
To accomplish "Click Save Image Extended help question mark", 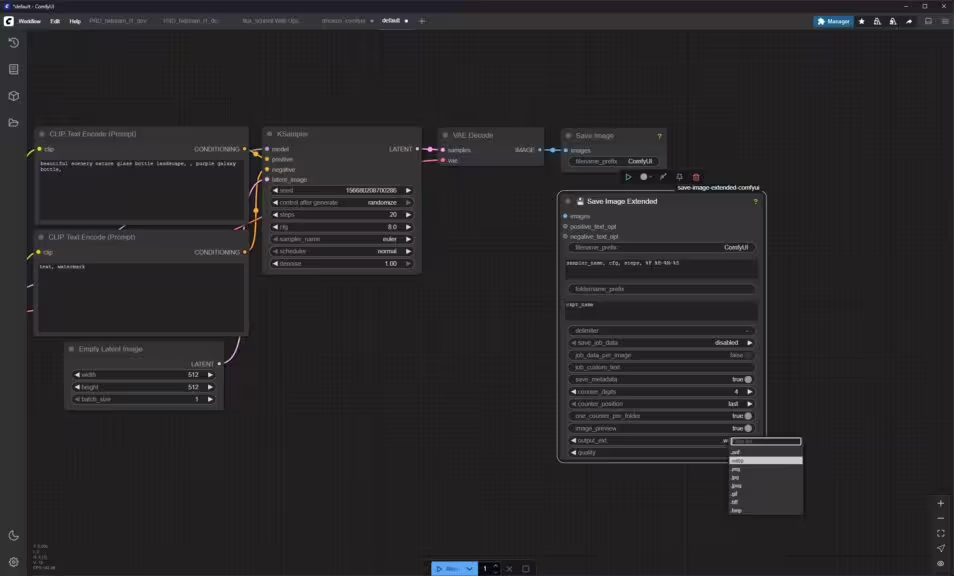I will tap(756, 201).
